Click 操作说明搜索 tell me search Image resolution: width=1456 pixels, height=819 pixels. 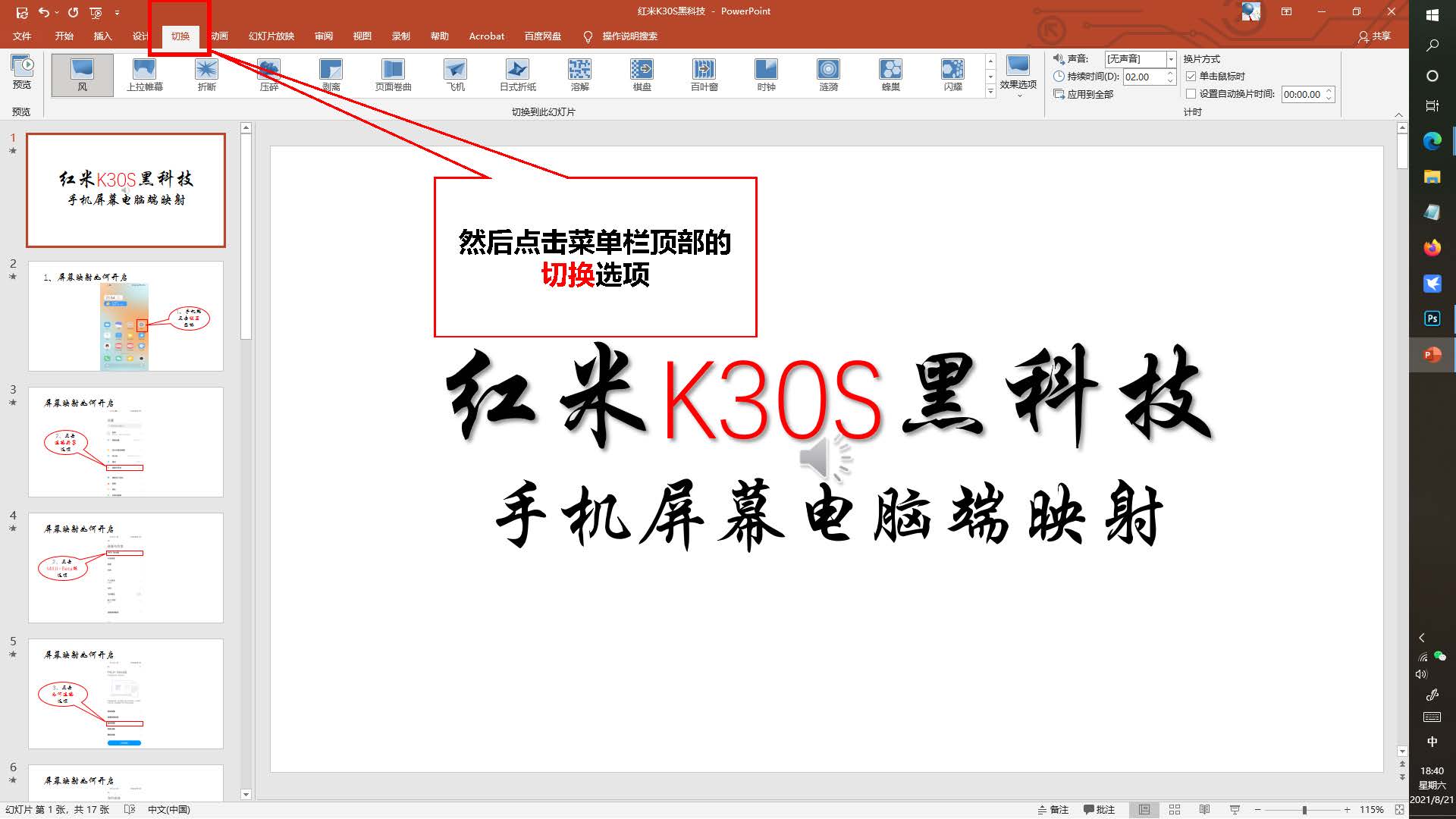[629, 36]
